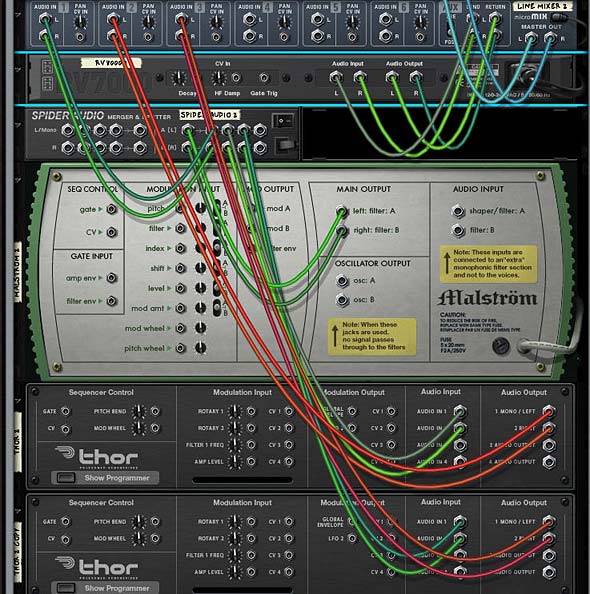Image resolution: width=590 pixels, height=594 pixels.
Task: Click mixer channel 6 Pan CV In jack
Action: (x=420, y=37)
